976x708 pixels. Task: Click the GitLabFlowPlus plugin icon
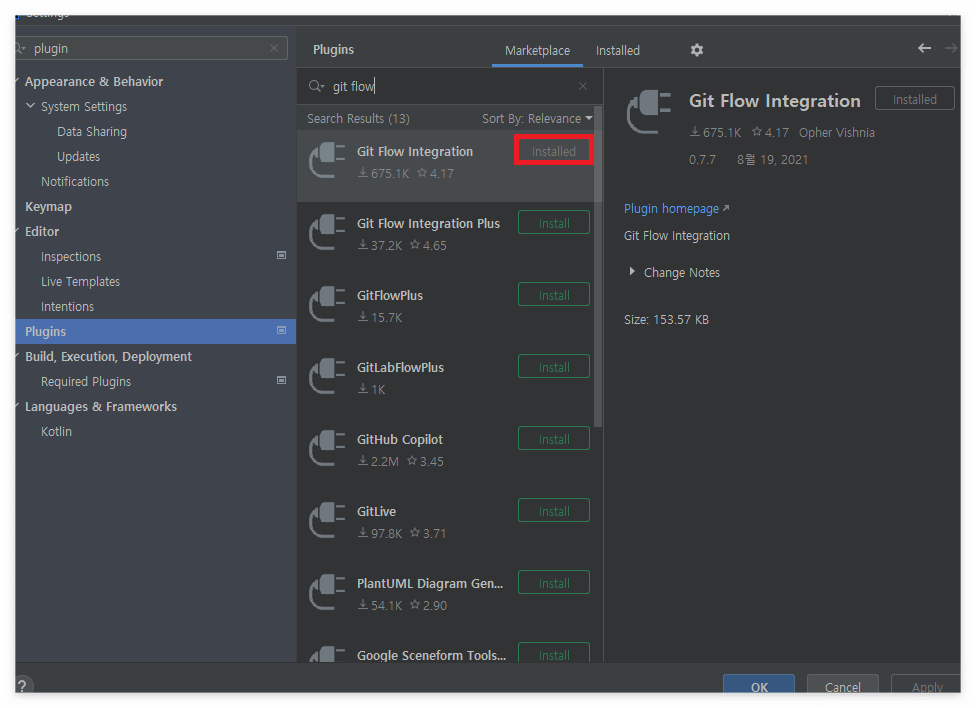[x=327, y=377]
